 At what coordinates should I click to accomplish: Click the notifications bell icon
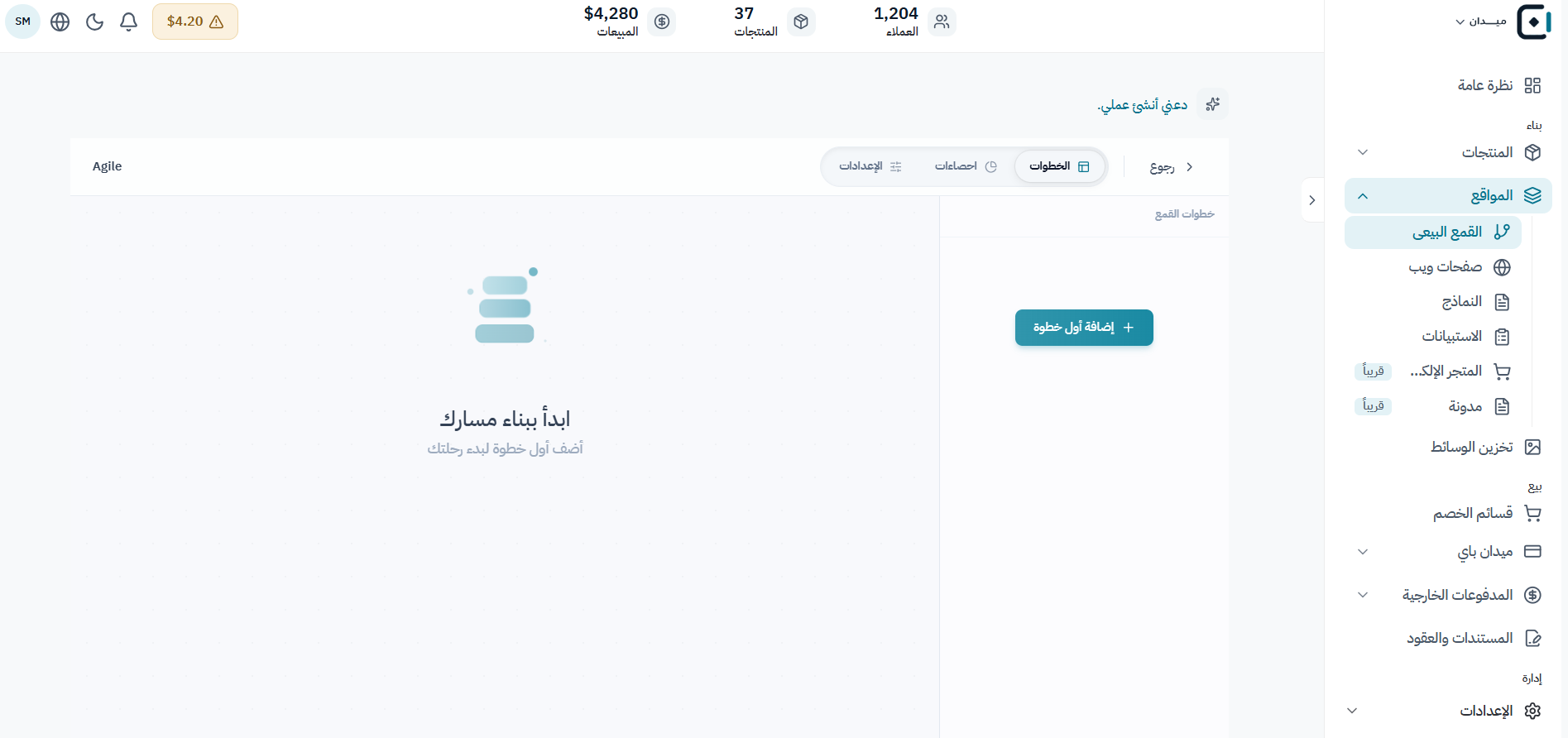[x=128, y=22]
